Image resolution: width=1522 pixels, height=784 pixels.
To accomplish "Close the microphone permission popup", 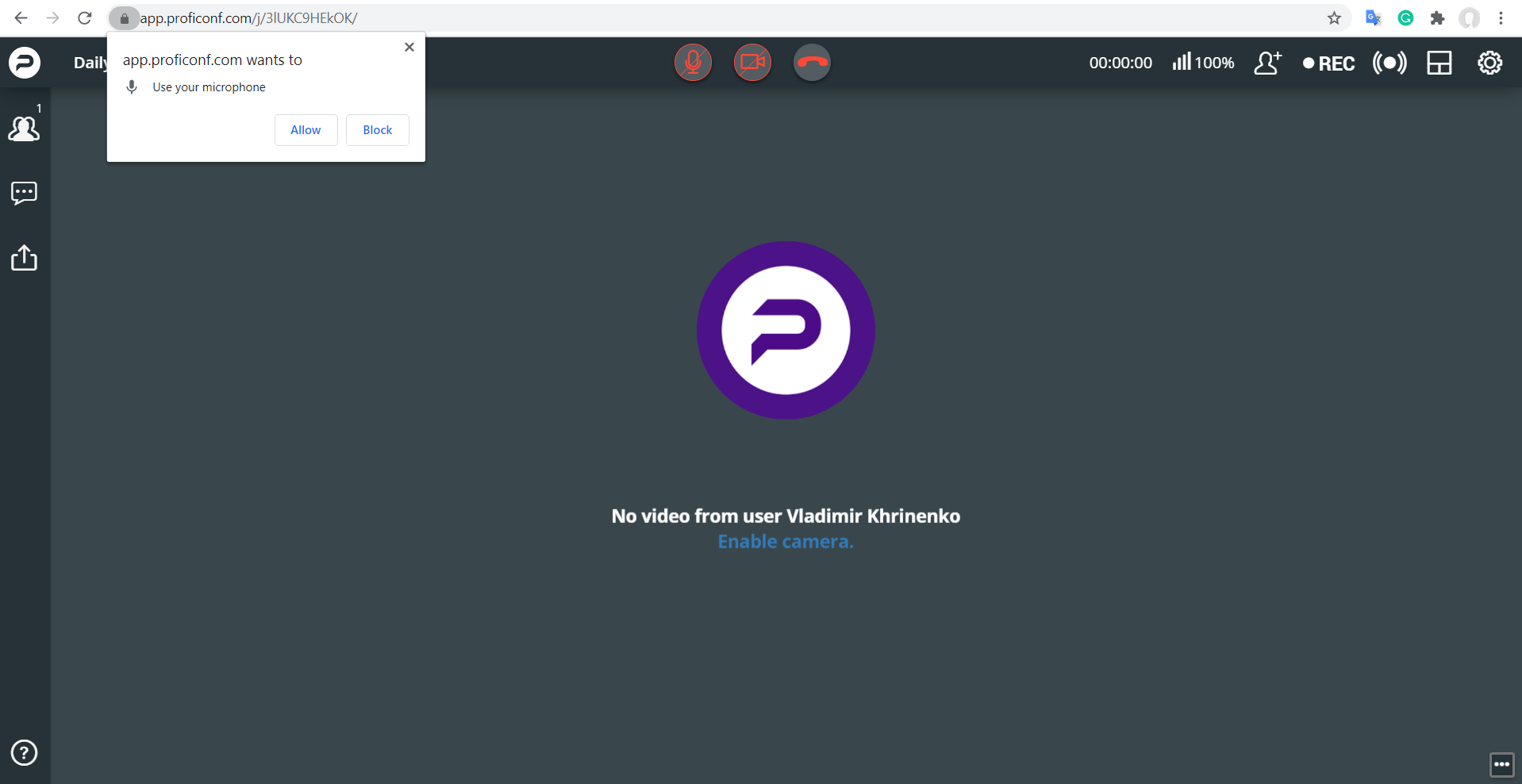I will (409, 47).
